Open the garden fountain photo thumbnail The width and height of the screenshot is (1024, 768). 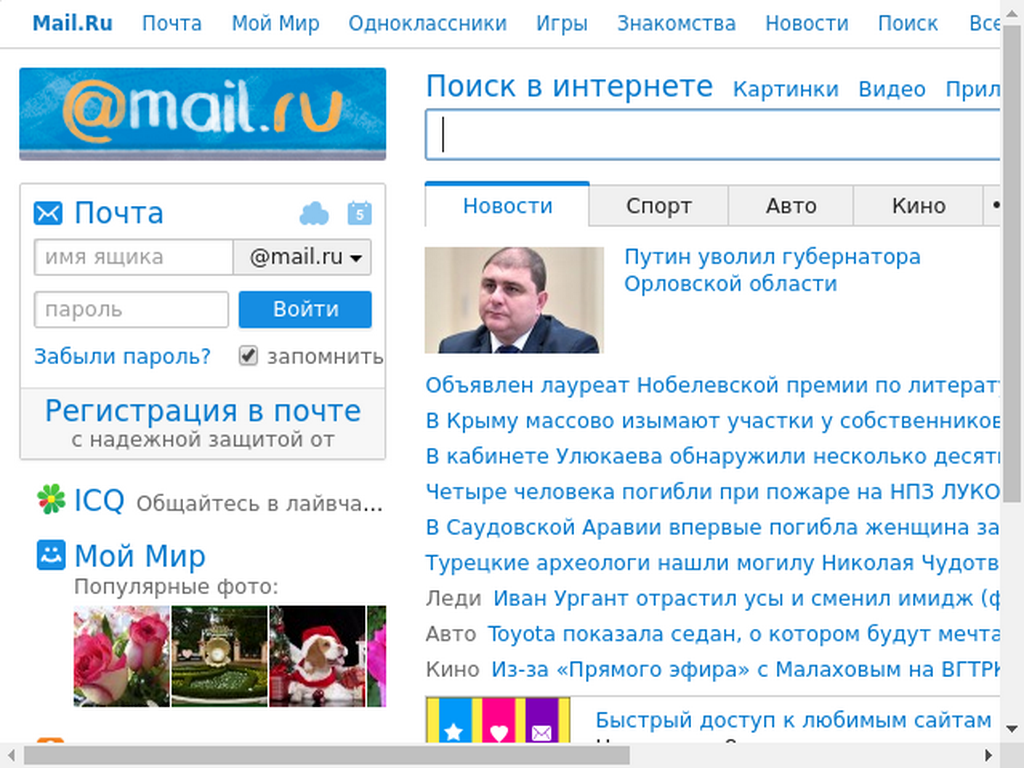coord(219,656)
